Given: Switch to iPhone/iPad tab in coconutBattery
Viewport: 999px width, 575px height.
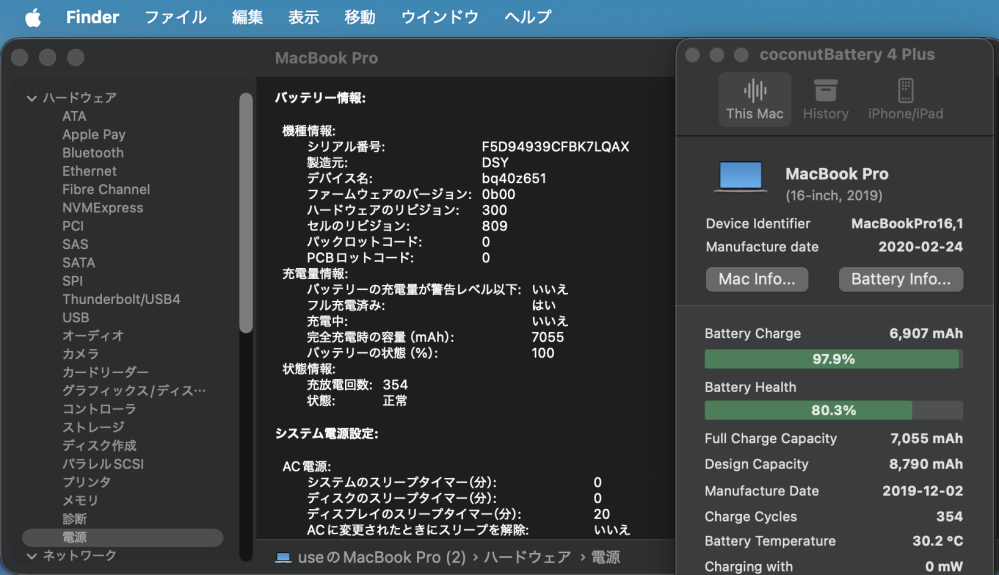Looking at the screenshot, I should (905, 99).
